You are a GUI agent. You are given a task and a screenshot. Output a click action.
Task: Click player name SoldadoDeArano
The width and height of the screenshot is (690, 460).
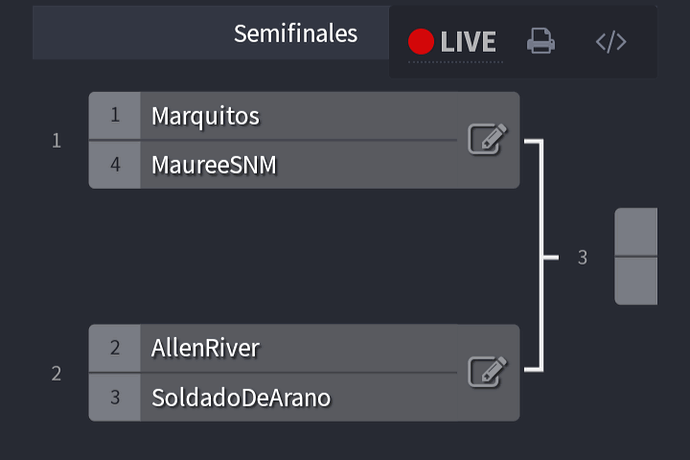(x=241, y=397)
